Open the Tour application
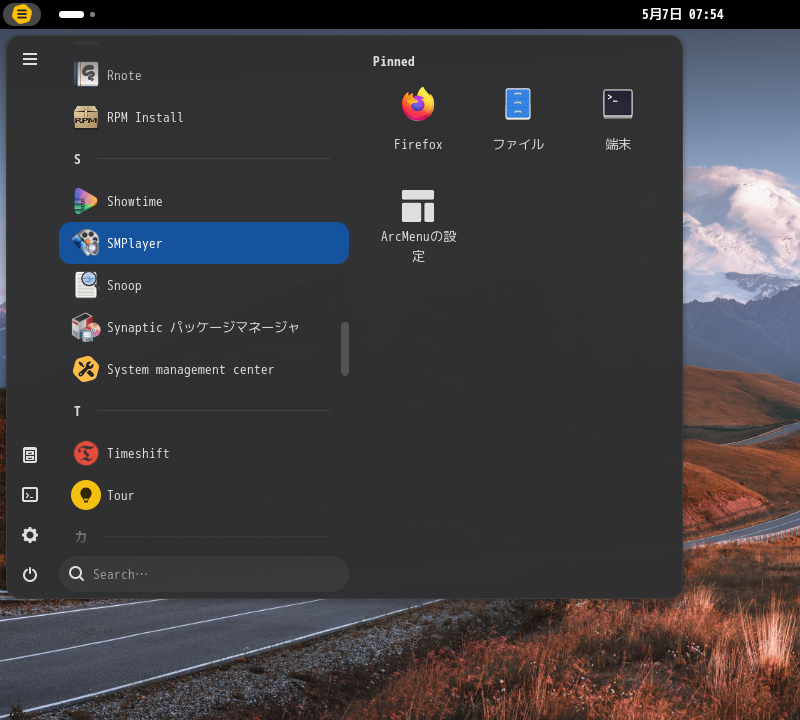The height and width of the screenshot is (720, 800). [x=204, y=495]
